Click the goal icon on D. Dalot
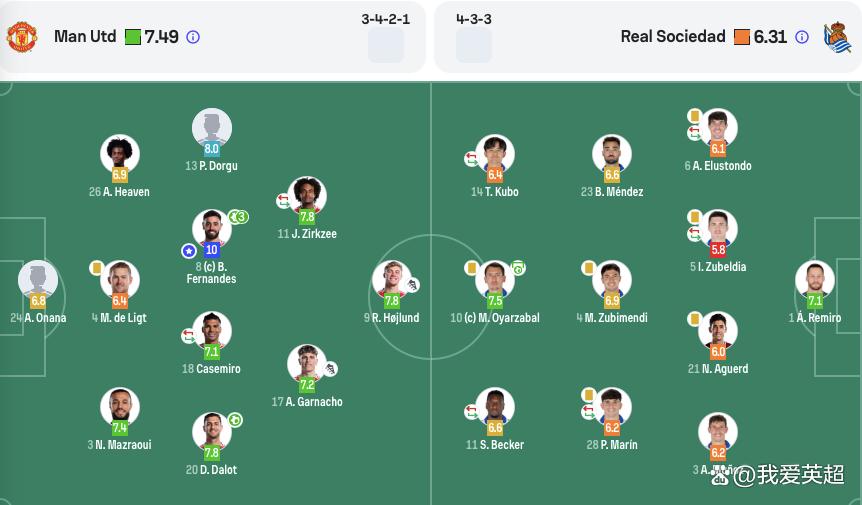This screenshot has height=505, width=862. point(235,420)
